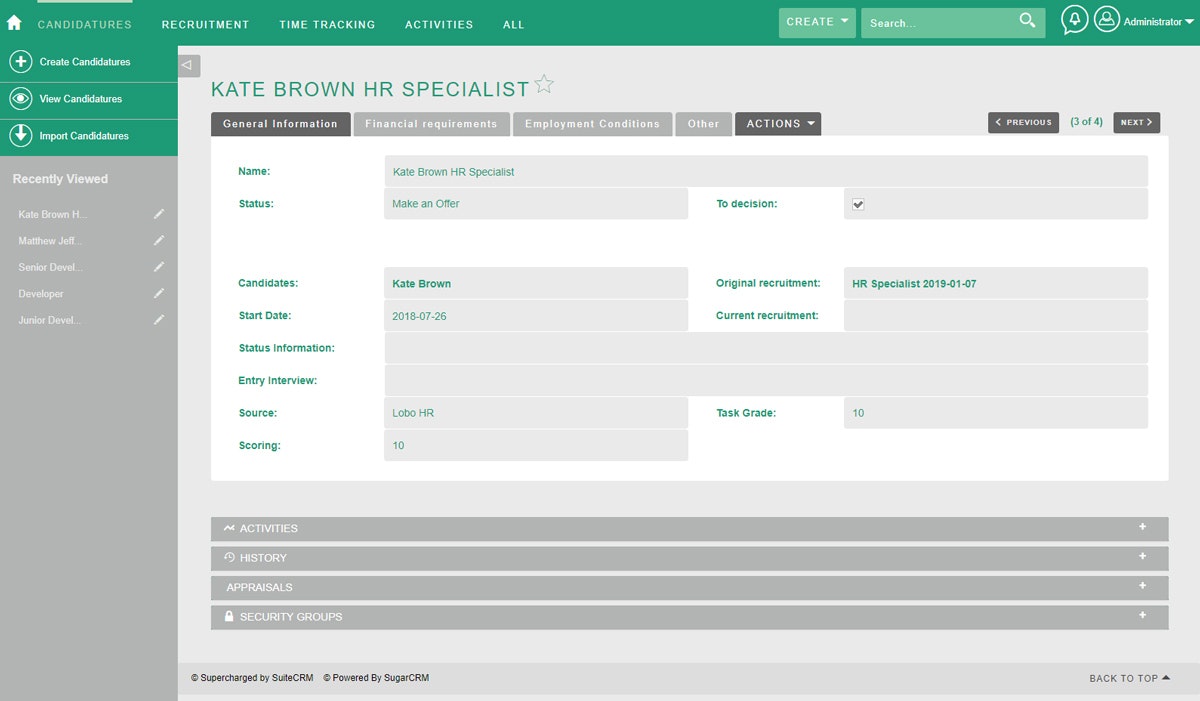Viewport: 1200px width, 701px height.
Task: Open Kate Brown H... in Recently Viewed
Action: (53, 215)
